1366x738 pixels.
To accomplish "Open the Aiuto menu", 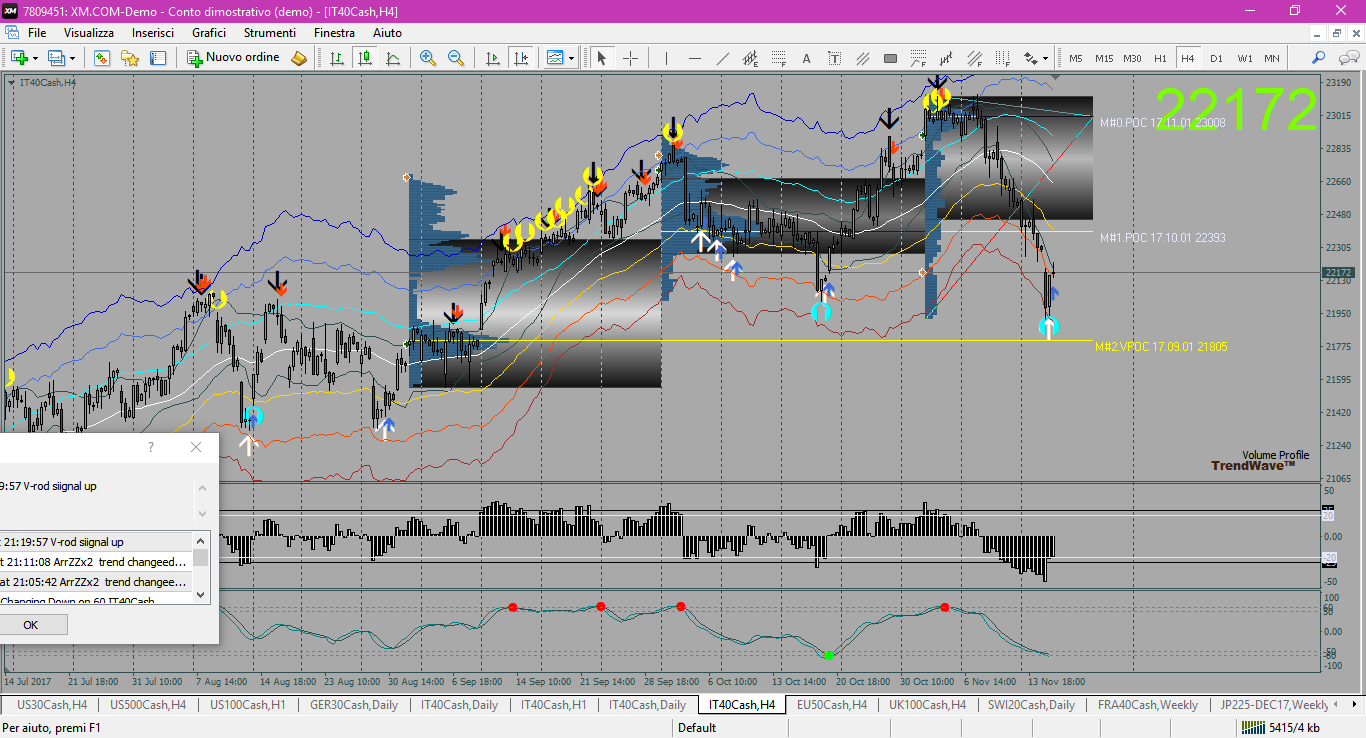I will [387, 33].
